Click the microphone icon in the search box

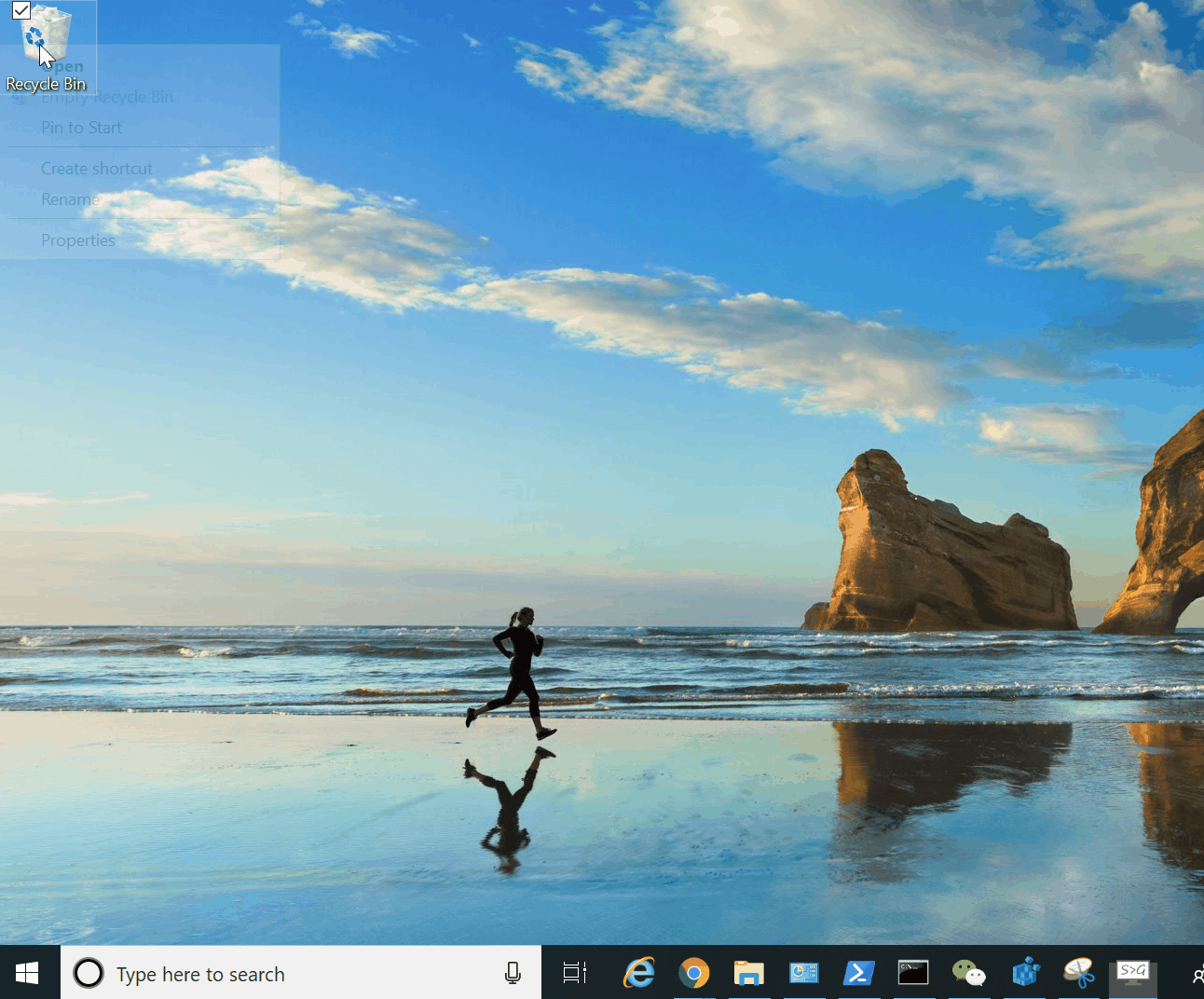click(513, 973)
